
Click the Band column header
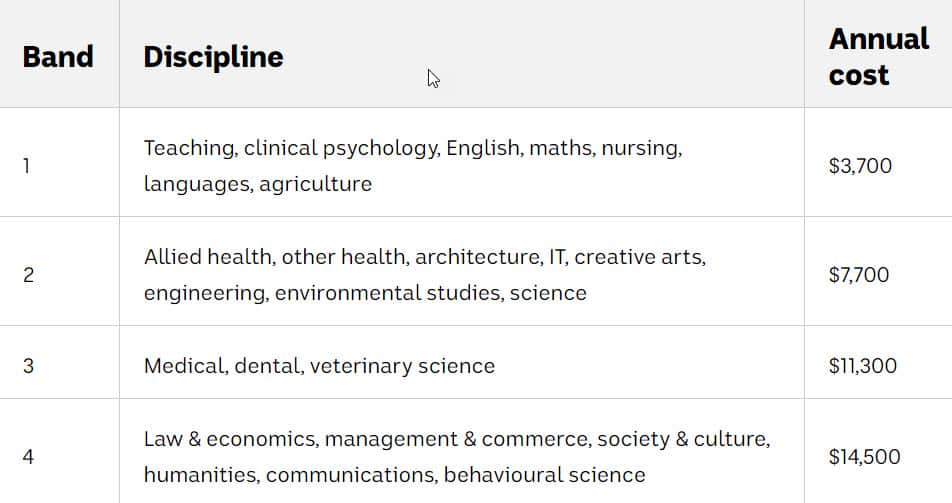click(x=58, y=56)
